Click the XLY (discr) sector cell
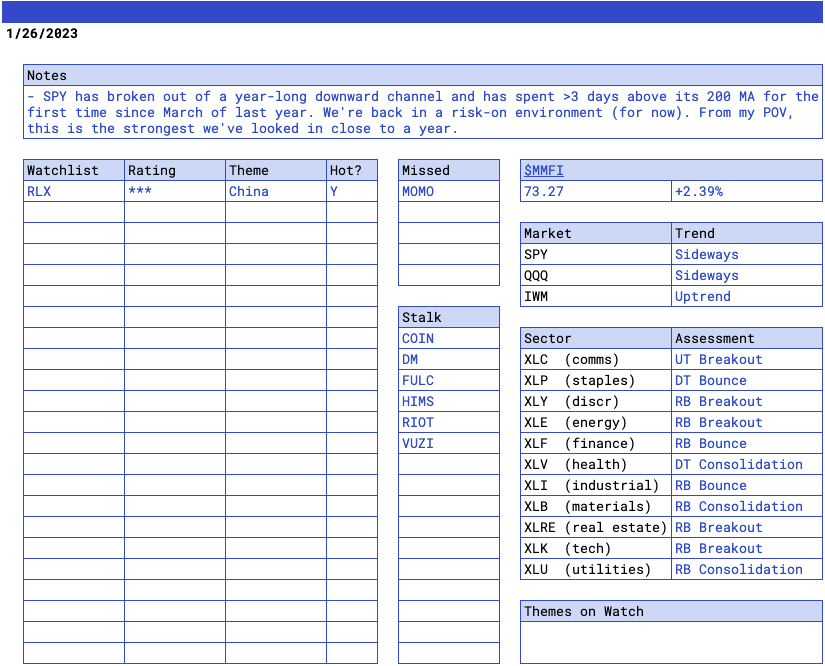 click(x=596, y=401)
